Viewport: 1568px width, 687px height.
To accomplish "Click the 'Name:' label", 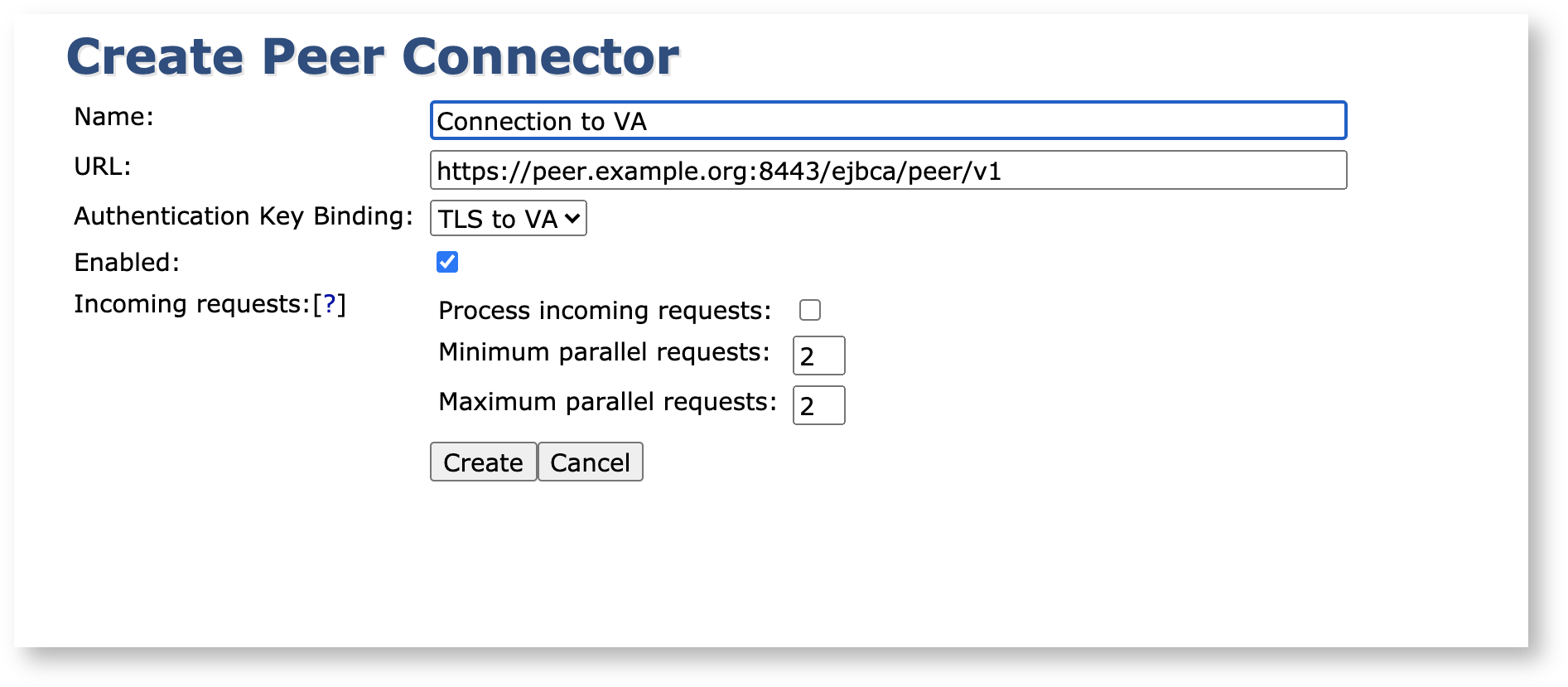I will click(113, 117).
